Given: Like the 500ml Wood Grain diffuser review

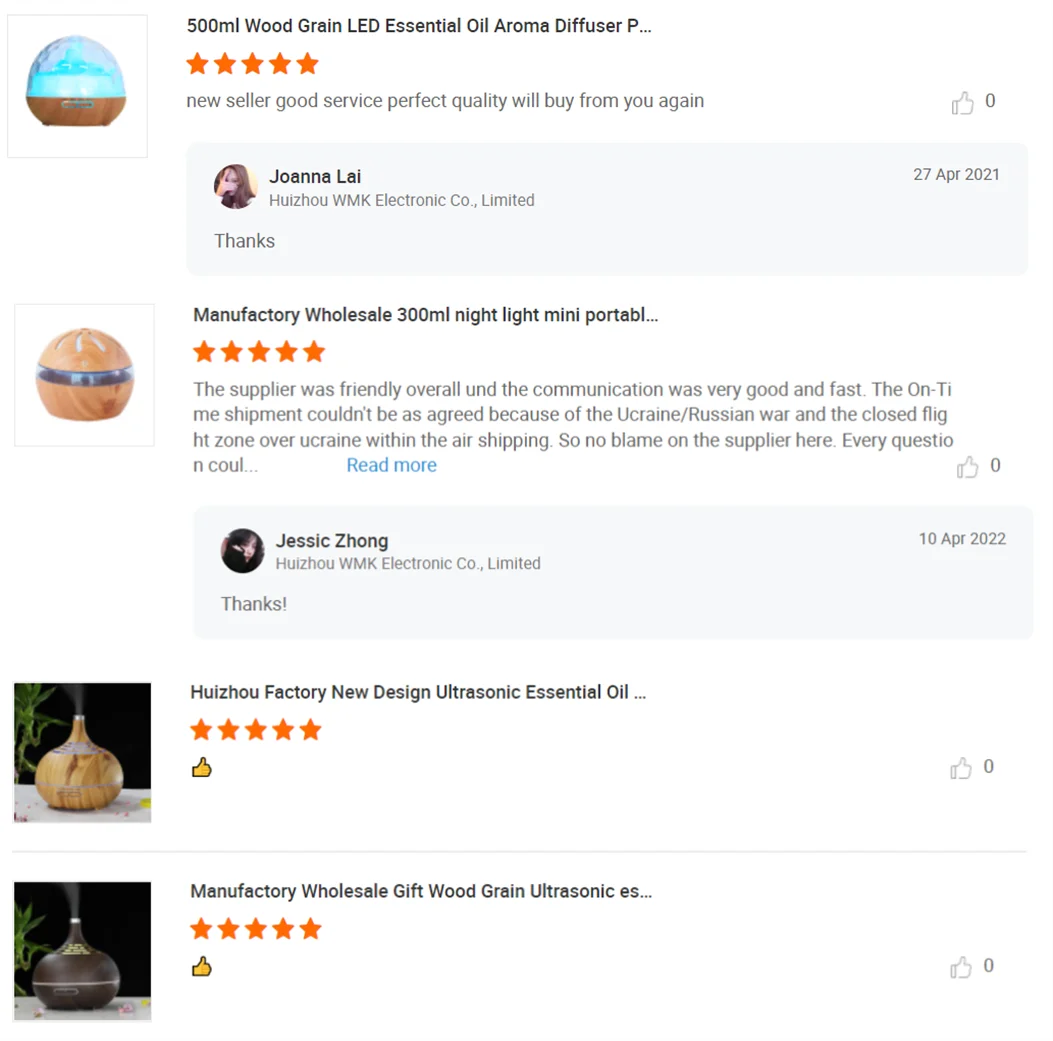Looking at the screenshot, I should click(962, 103).
